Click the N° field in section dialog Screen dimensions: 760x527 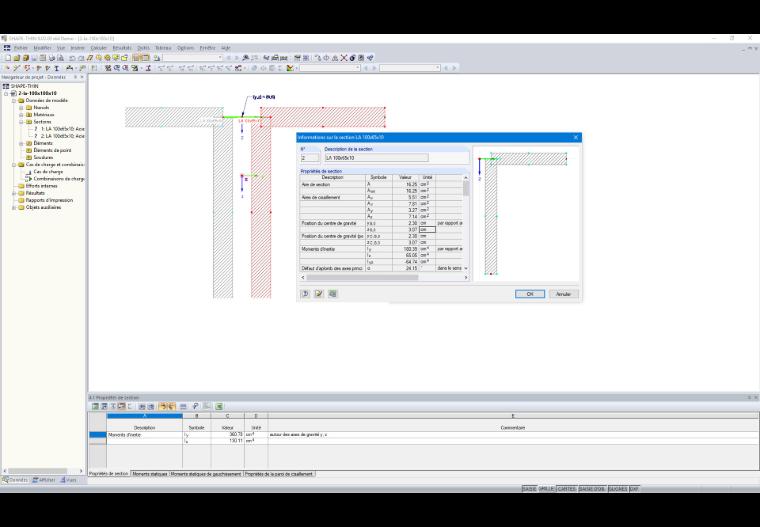tap(310, 158)
